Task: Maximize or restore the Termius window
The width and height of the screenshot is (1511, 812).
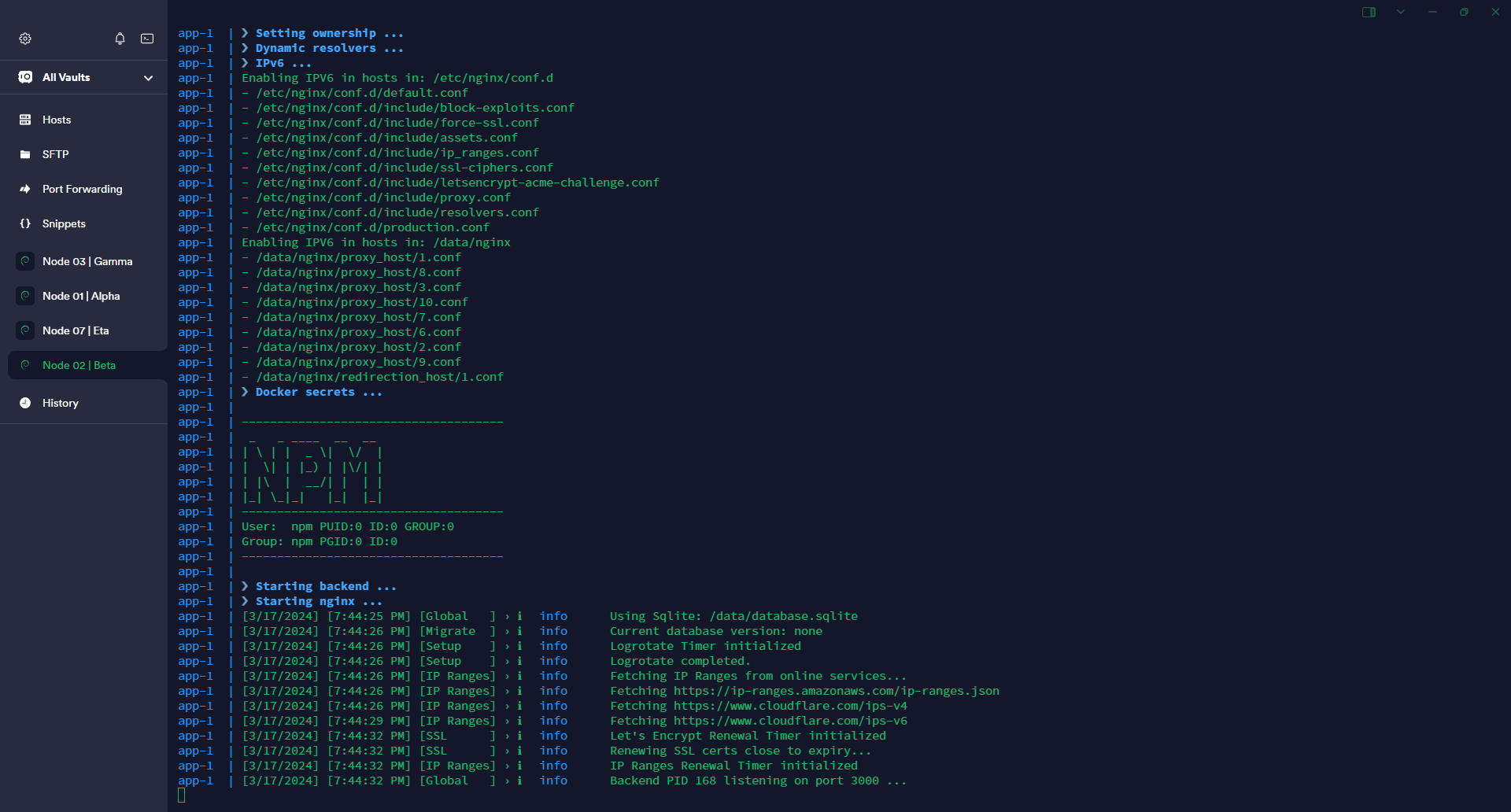Action: pos(1464,12)
